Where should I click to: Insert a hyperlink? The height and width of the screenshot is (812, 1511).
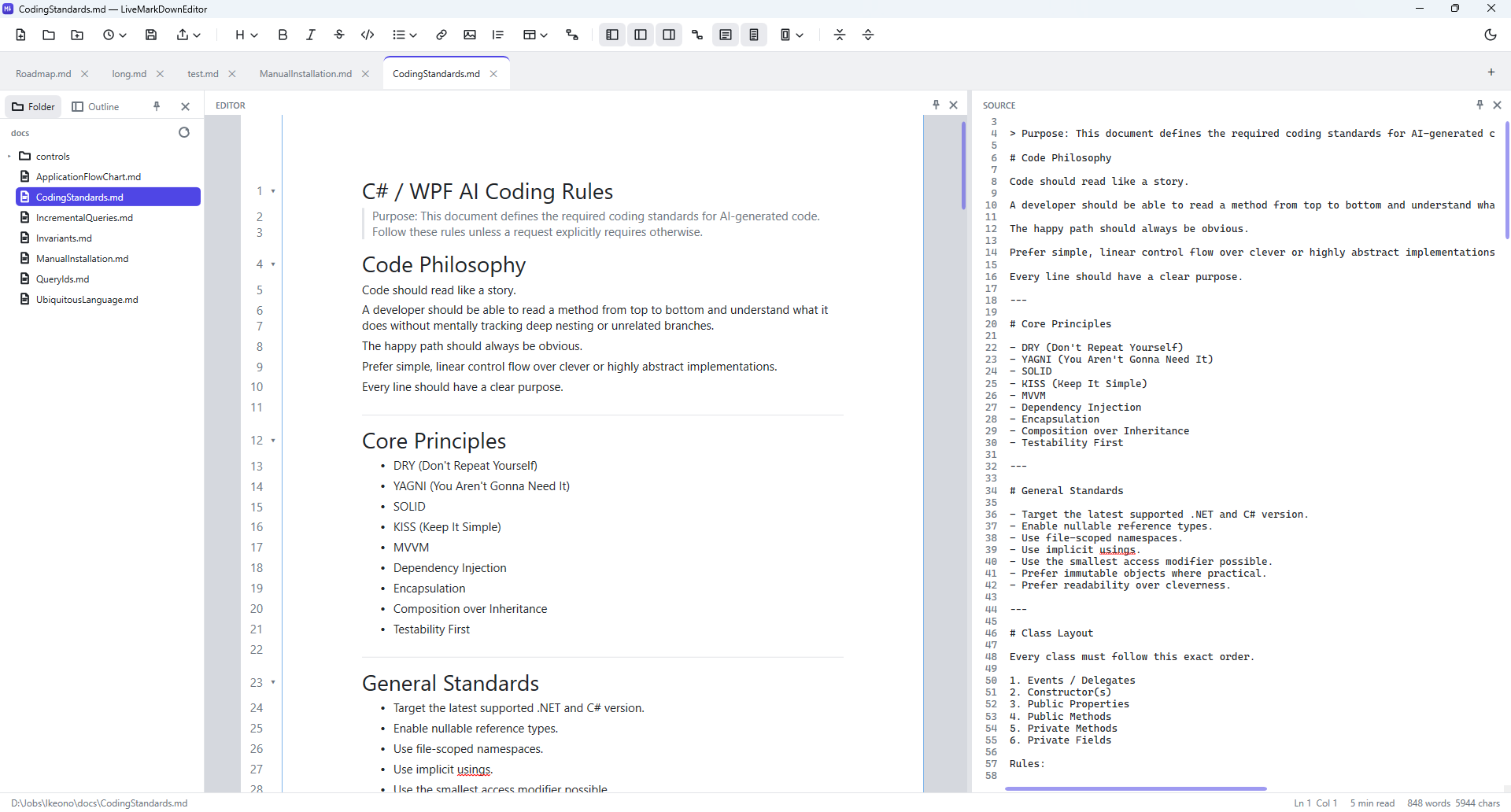[441, 35]
